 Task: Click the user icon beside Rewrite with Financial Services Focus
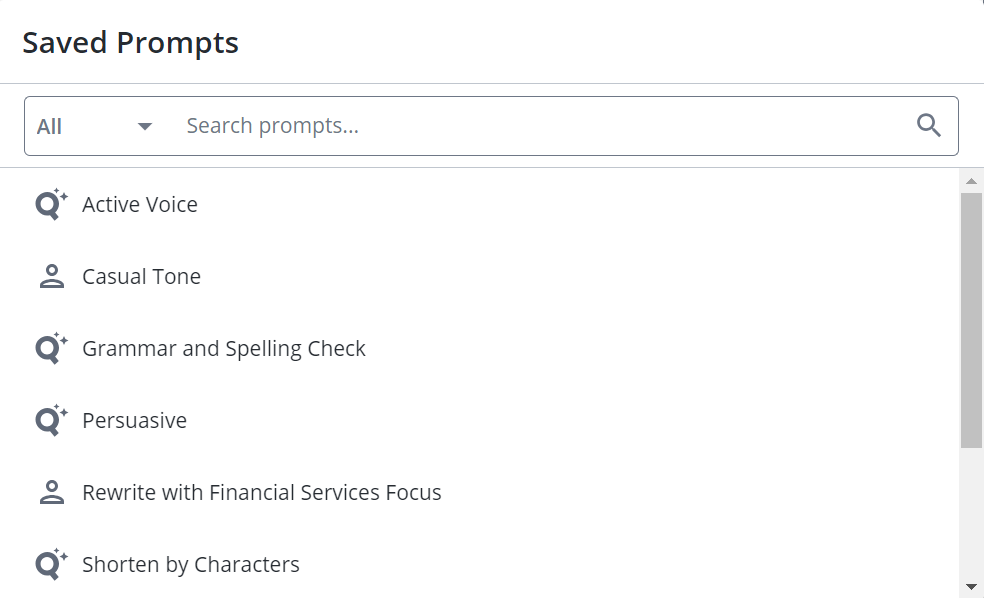coord(51,493)
